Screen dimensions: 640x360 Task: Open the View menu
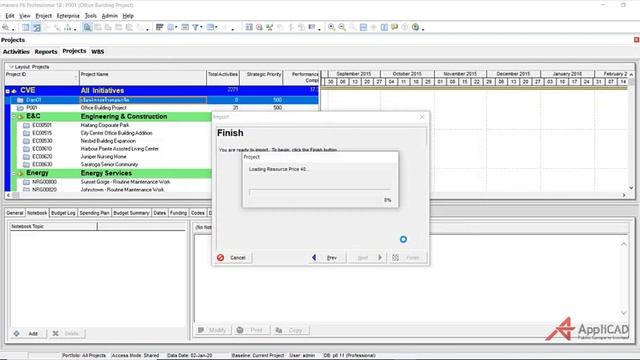click(x=25, y=16)
